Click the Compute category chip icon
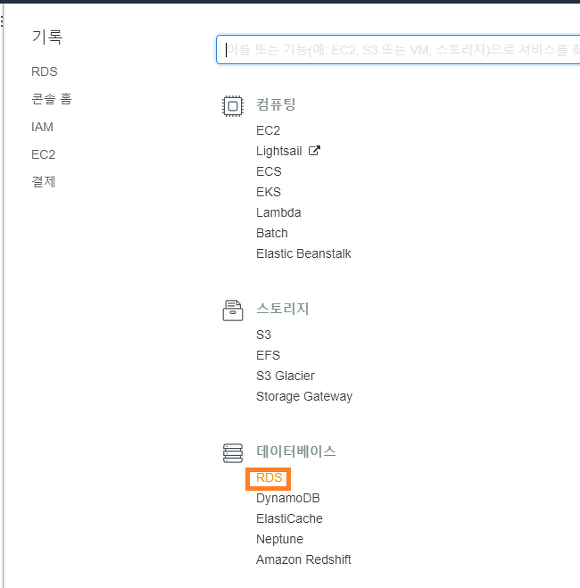The width and height of the screenshot is (580, 588). point(232,106)
